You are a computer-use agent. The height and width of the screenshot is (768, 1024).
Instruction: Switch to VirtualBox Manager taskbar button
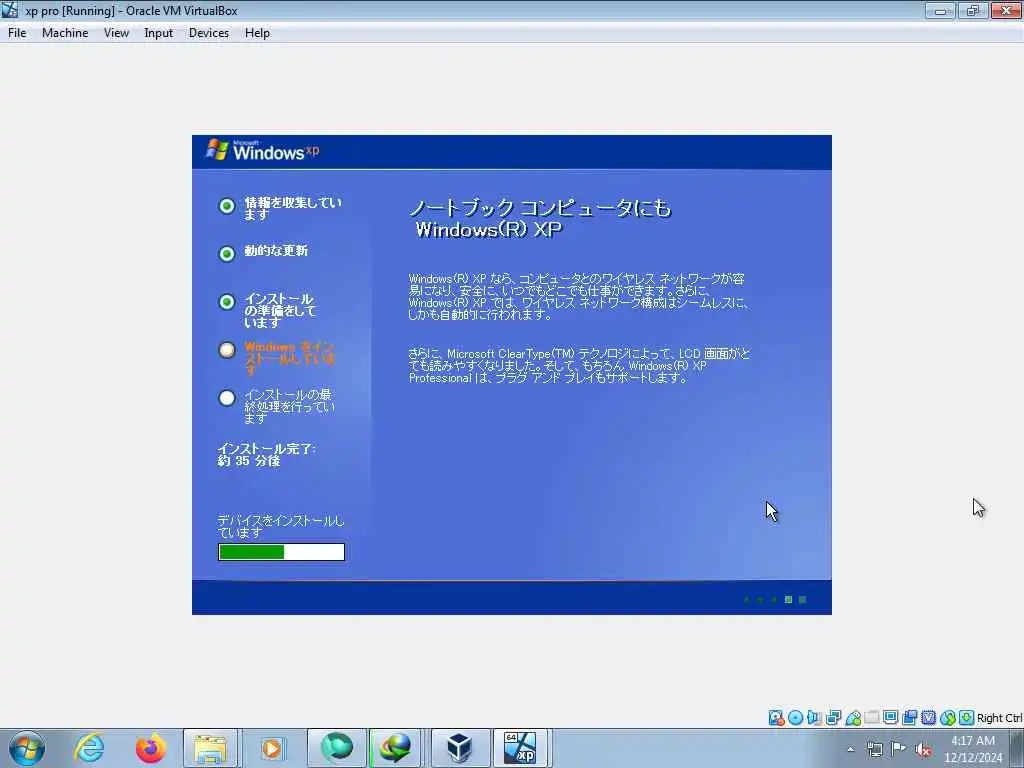[x=460, y=748]
